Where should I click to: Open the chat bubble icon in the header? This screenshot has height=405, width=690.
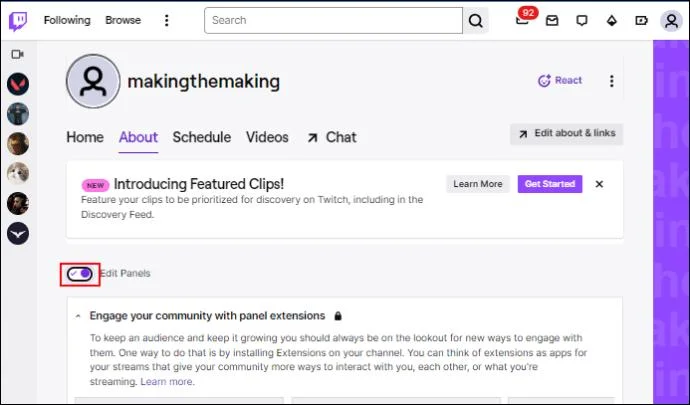click(x=582, y=20)
